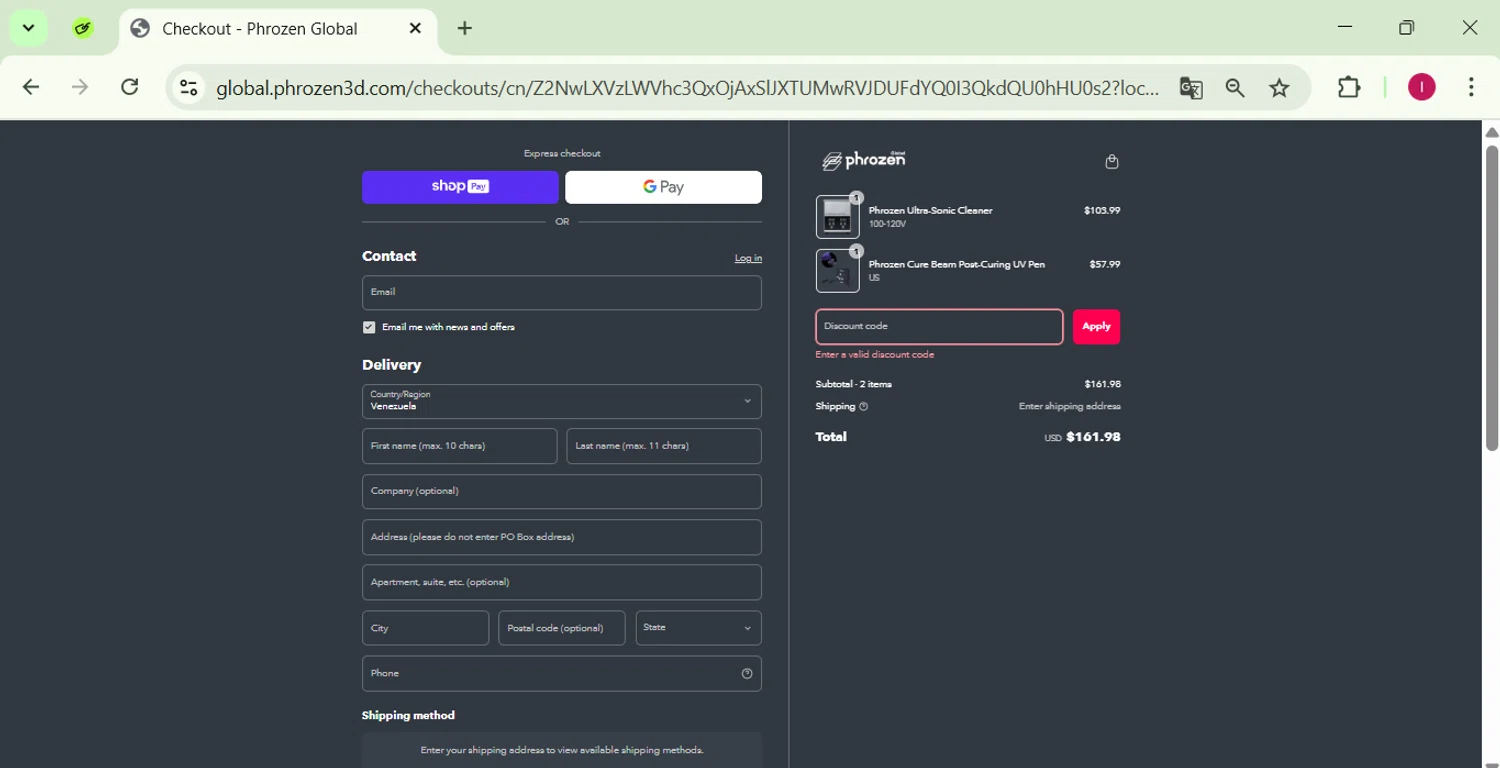The height and width of the screenshot is (768, 1500).
Task: Focus the Last name field
Action: click(664, 447)
